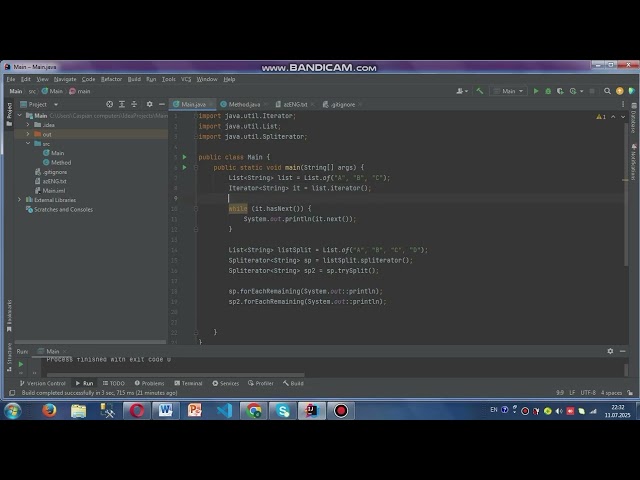This screenshot has width=640, height=480.
Task: Expand the .idea folder
Action: (x=28, y=125)
